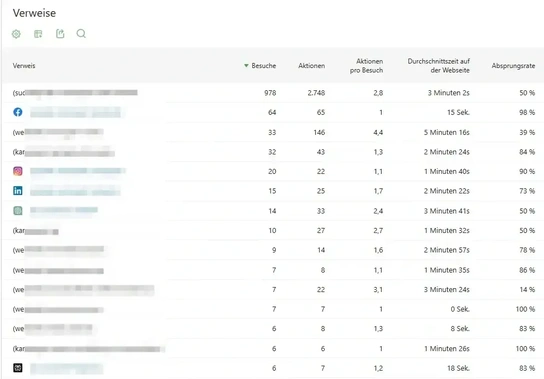Image resolution: width=544 pixels, height=379 pixels.
Task: Click the '15 Sek.' duration value
Action: (458, 112)
